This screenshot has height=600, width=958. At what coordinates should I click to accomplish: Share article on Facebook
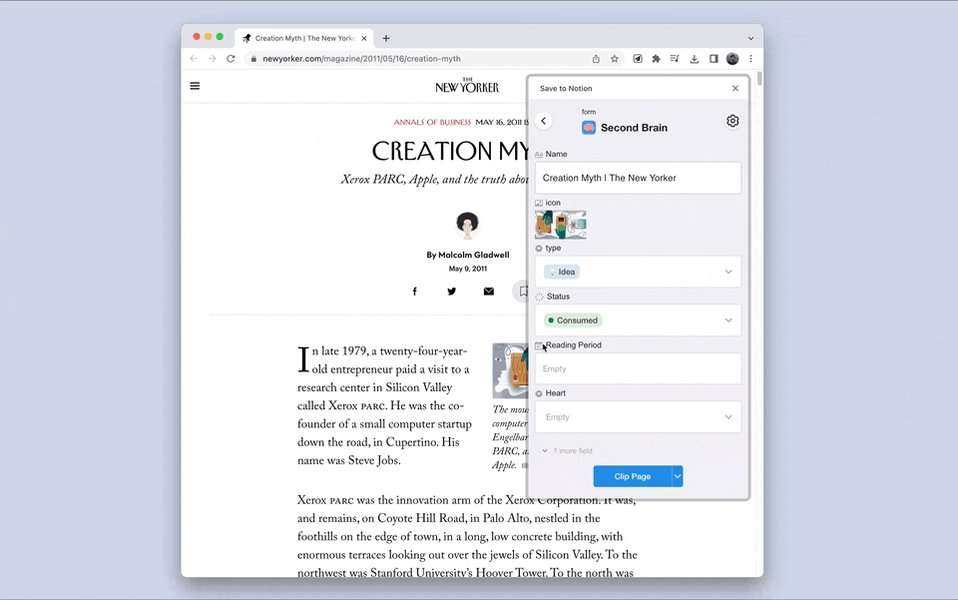[414, 291]
